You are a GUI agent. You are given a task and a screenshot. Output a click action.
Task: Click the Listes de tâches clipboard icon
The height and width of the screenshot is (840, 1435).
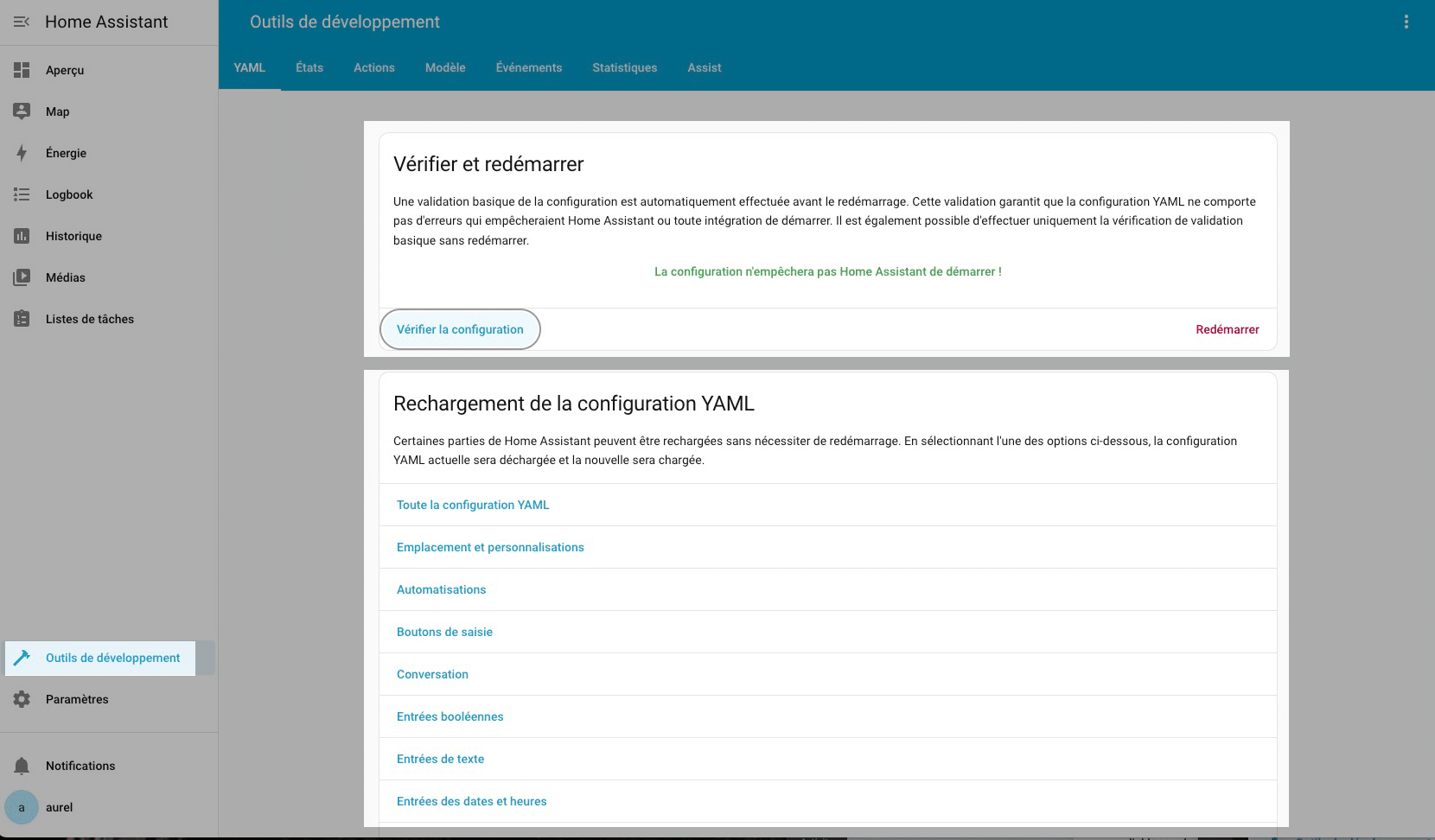(x=22, y=319)
